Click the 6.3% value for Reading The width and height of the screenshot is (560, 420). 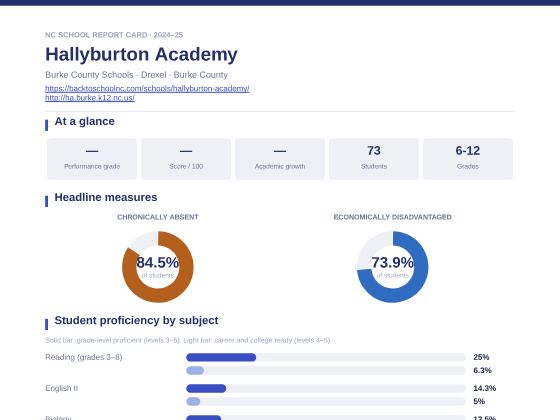click(x=482, y=370)
